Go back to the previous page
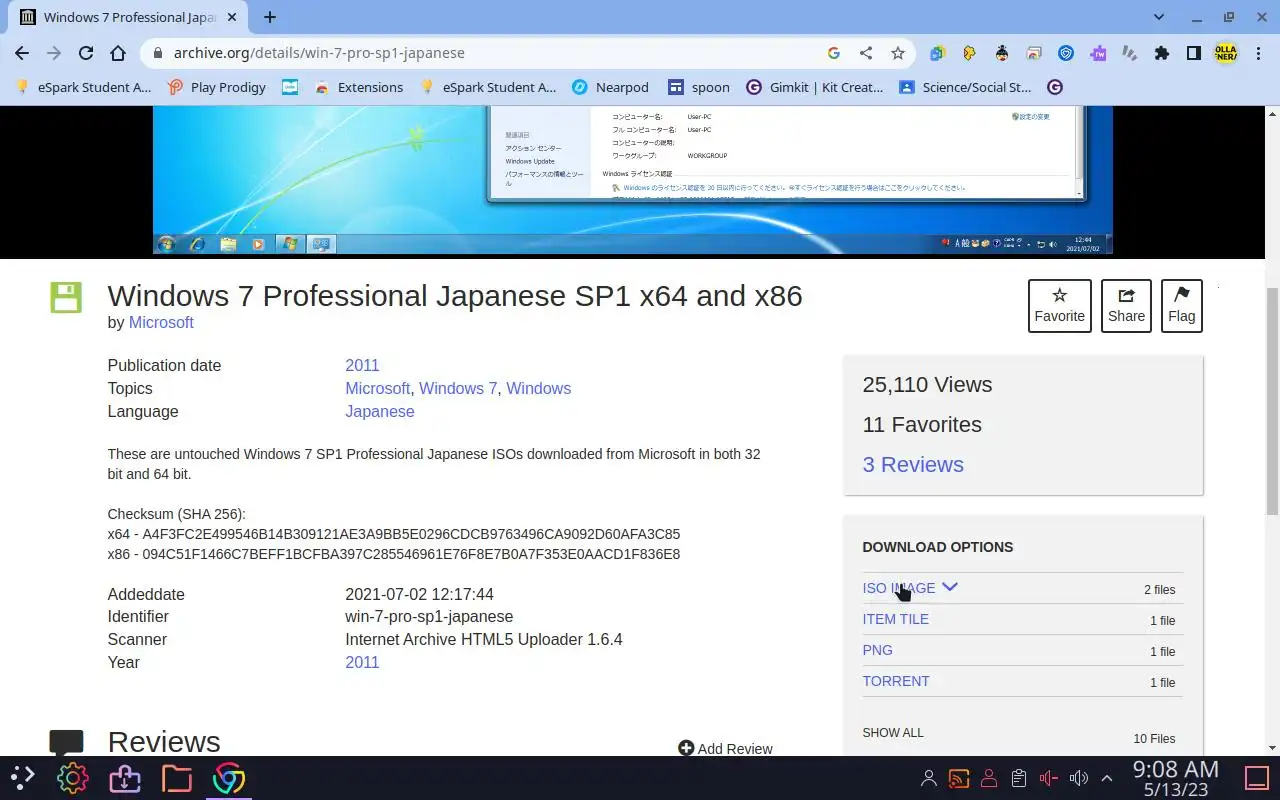This screenshot has height=800, width=1280. [22, 53]
